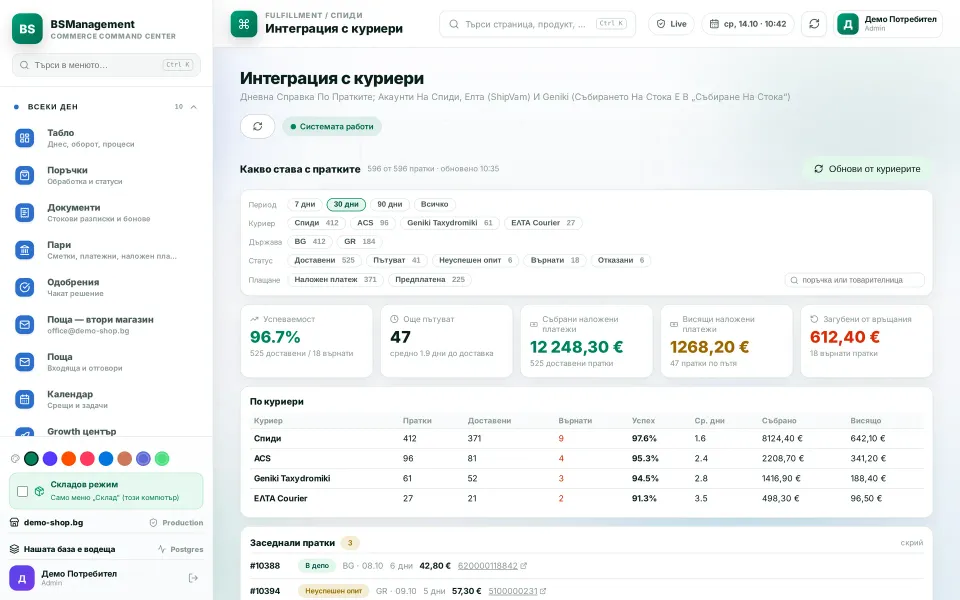Click the logout icon beside Демо Потребител
Screen dimensions: 960x600
point(193,578)
